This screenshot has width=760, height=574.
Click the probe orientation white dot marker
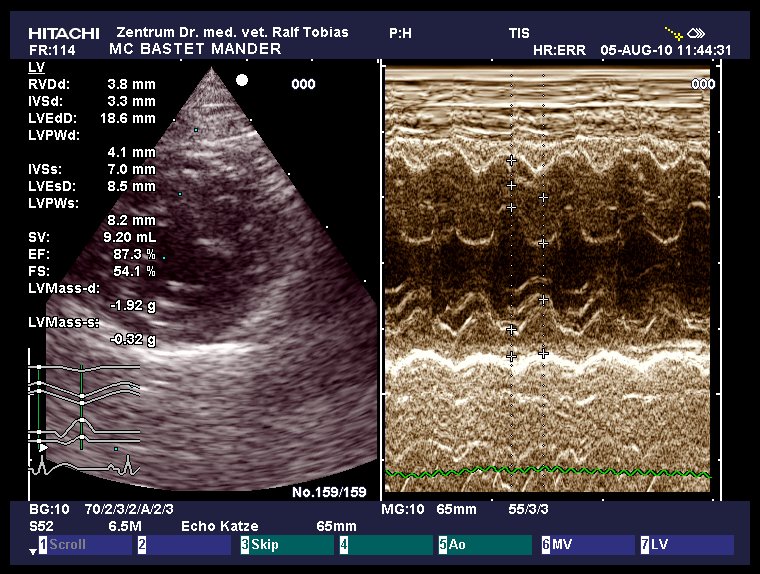tap(241, 79)
